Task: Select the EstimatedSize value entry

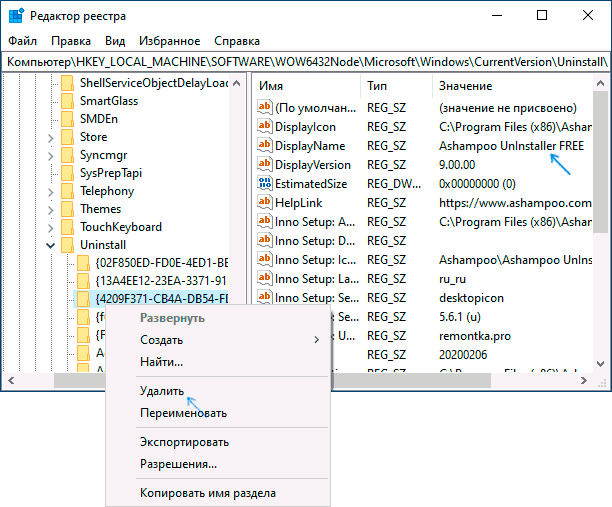Action: 311,183
